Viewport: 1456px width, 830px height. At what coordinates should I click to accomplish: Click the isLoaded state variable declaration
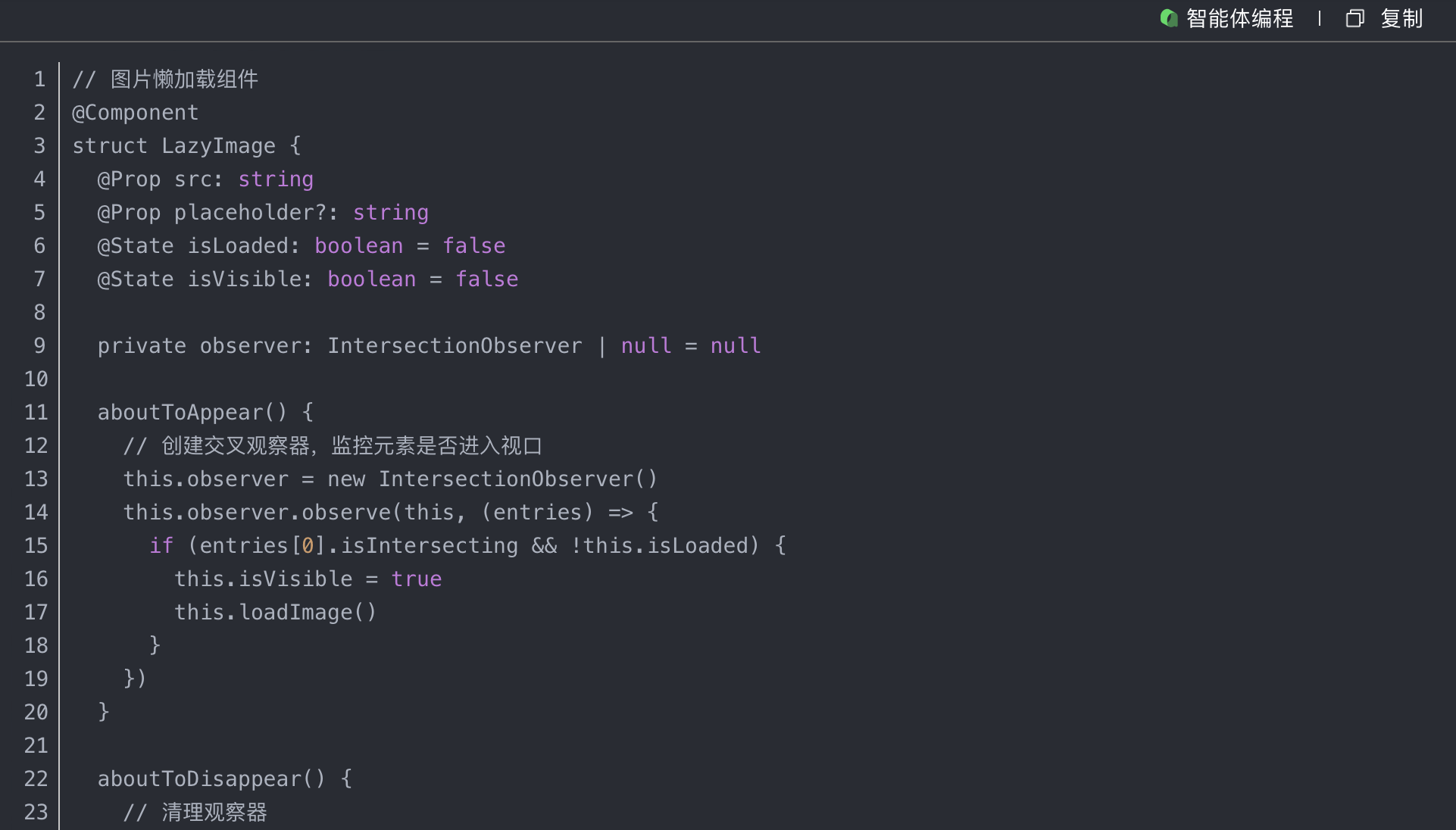[238, 246]
